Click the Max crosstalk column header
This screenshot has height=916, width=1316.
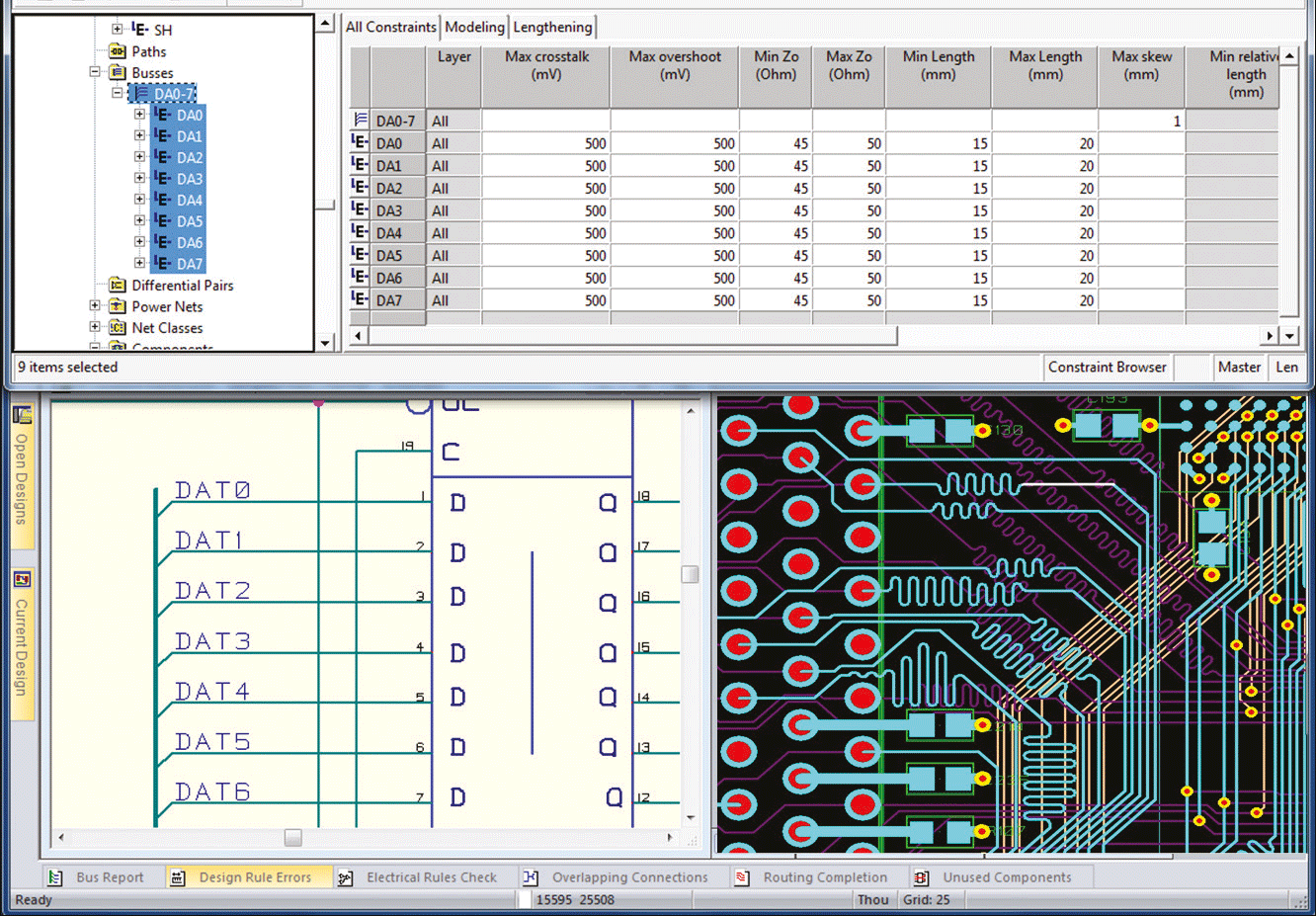click(546, 76)
